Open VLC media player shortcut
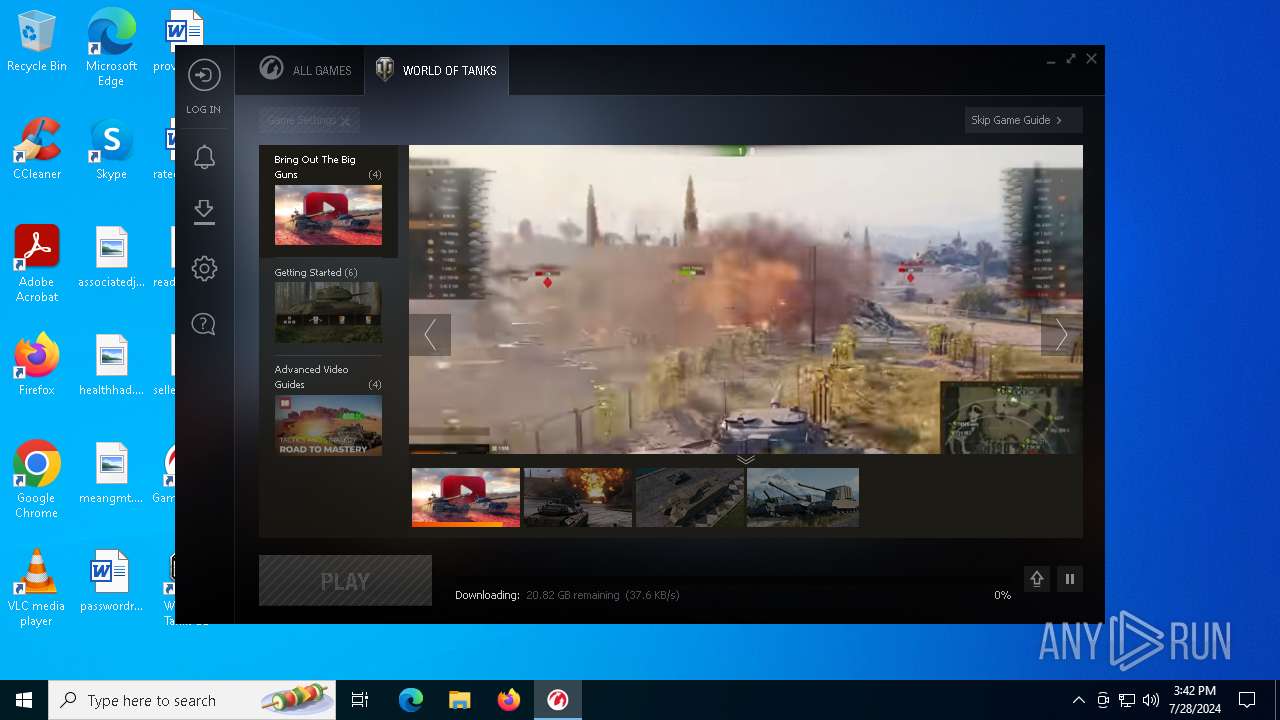 (x=37, y=588)
